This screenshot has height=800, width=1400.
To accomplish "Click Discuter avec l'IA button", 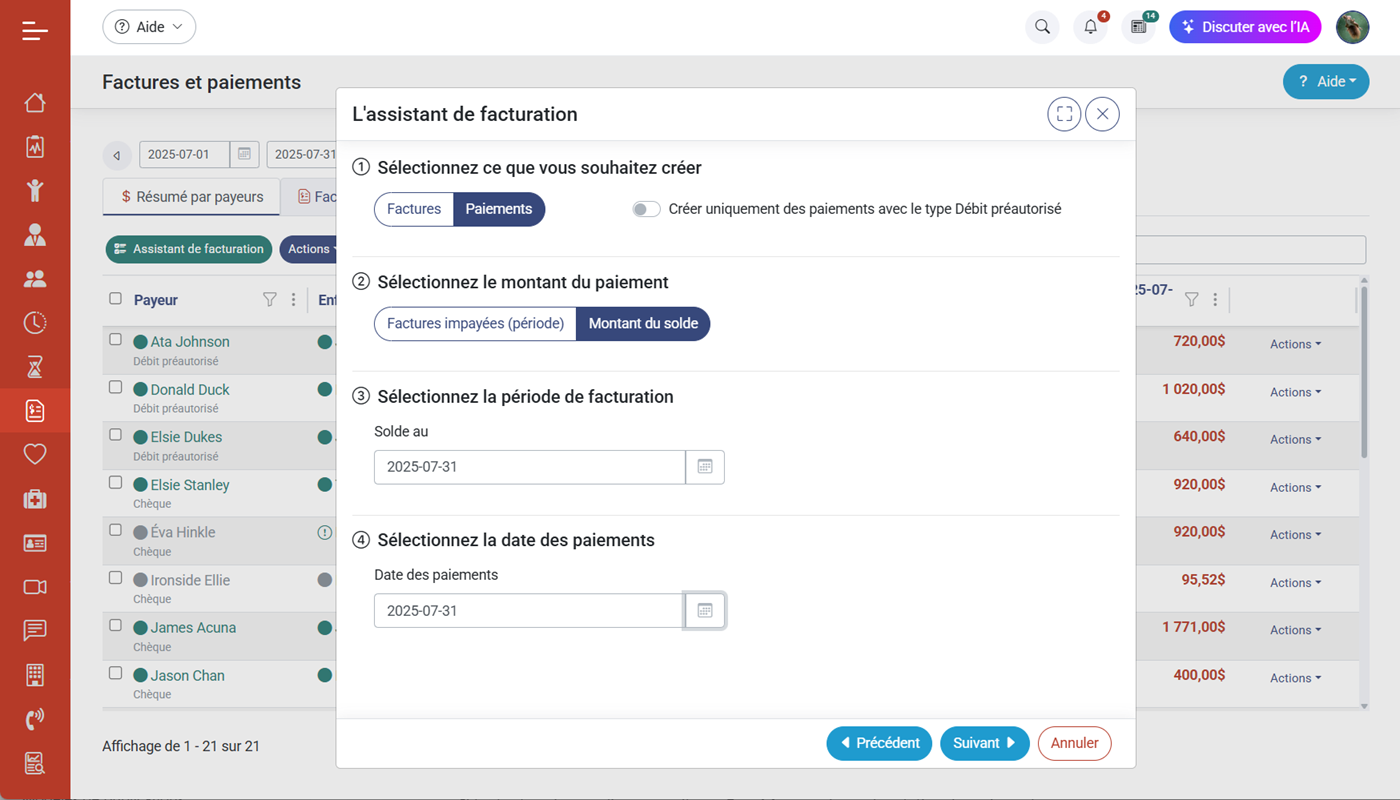I will pyautogui.click(x=1245, y=27).
